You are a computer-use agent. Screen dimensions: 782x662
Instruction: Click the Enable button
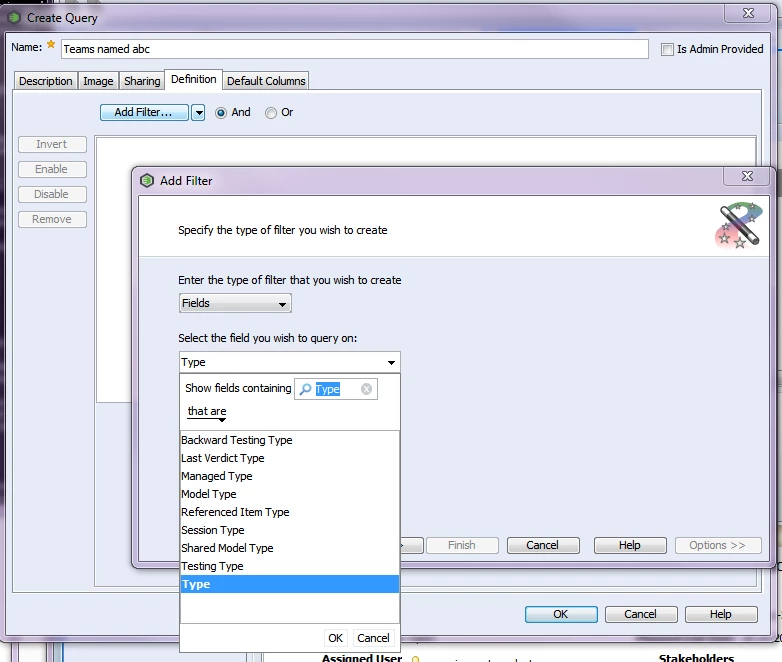pyautogui.click(x=52, y=169)
